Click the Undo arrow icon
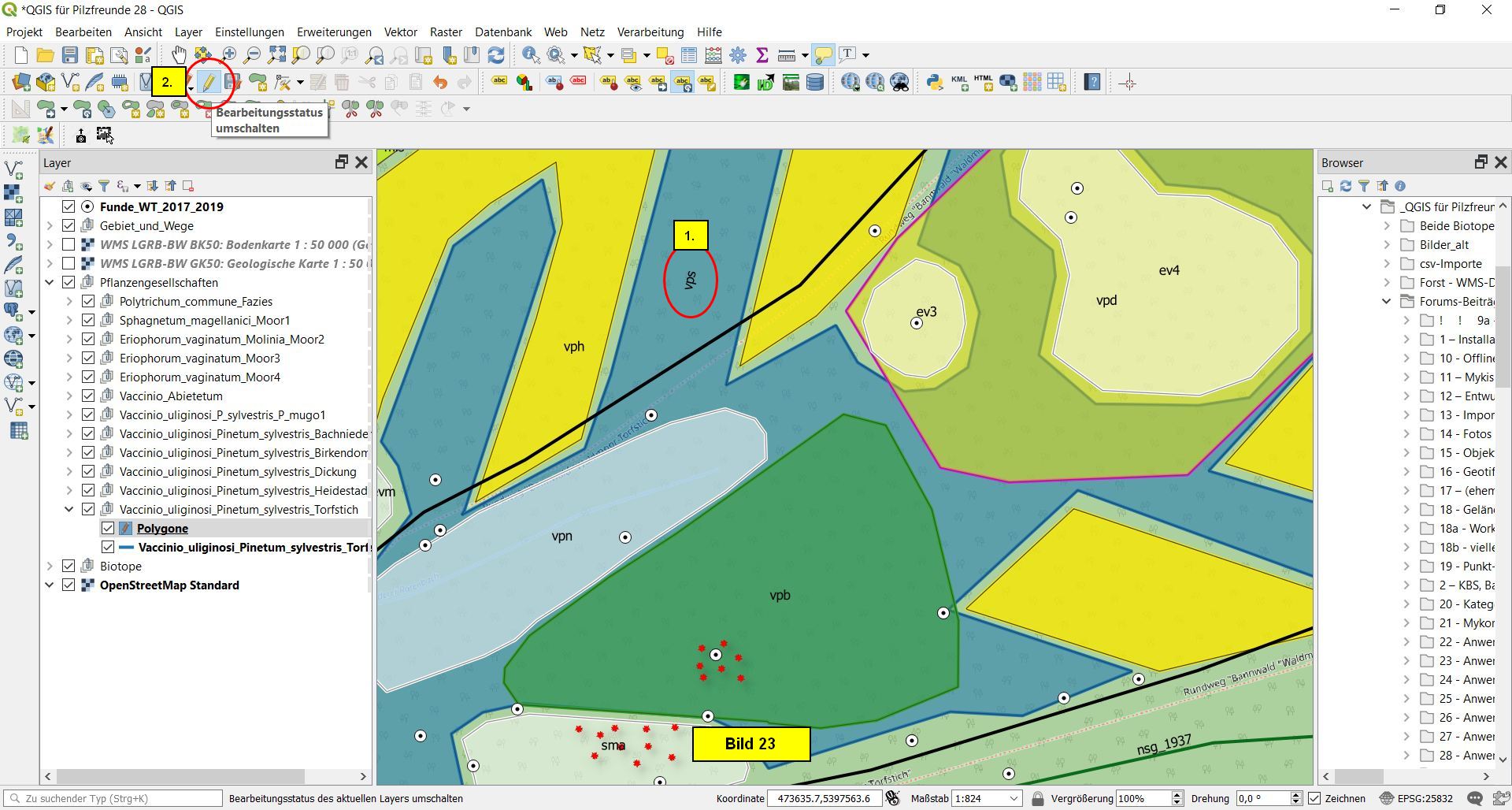 tap(439, 83)
